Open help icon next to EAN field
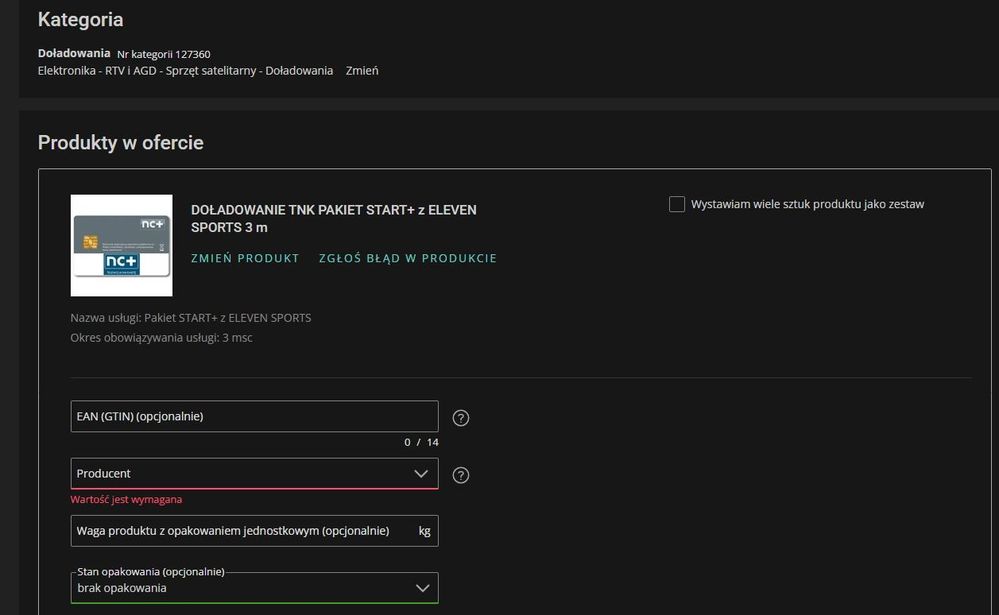 [461, 418]
